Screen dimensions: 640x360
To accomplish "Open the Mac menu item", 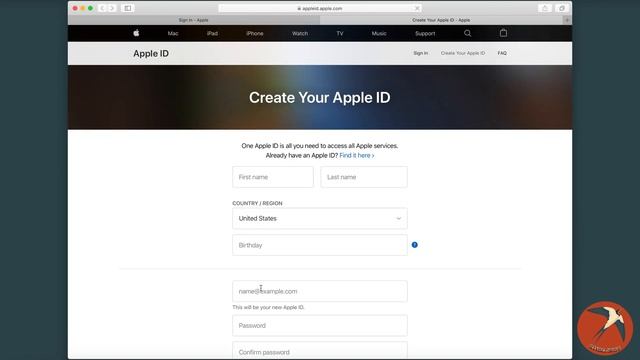I will point(173,33).
